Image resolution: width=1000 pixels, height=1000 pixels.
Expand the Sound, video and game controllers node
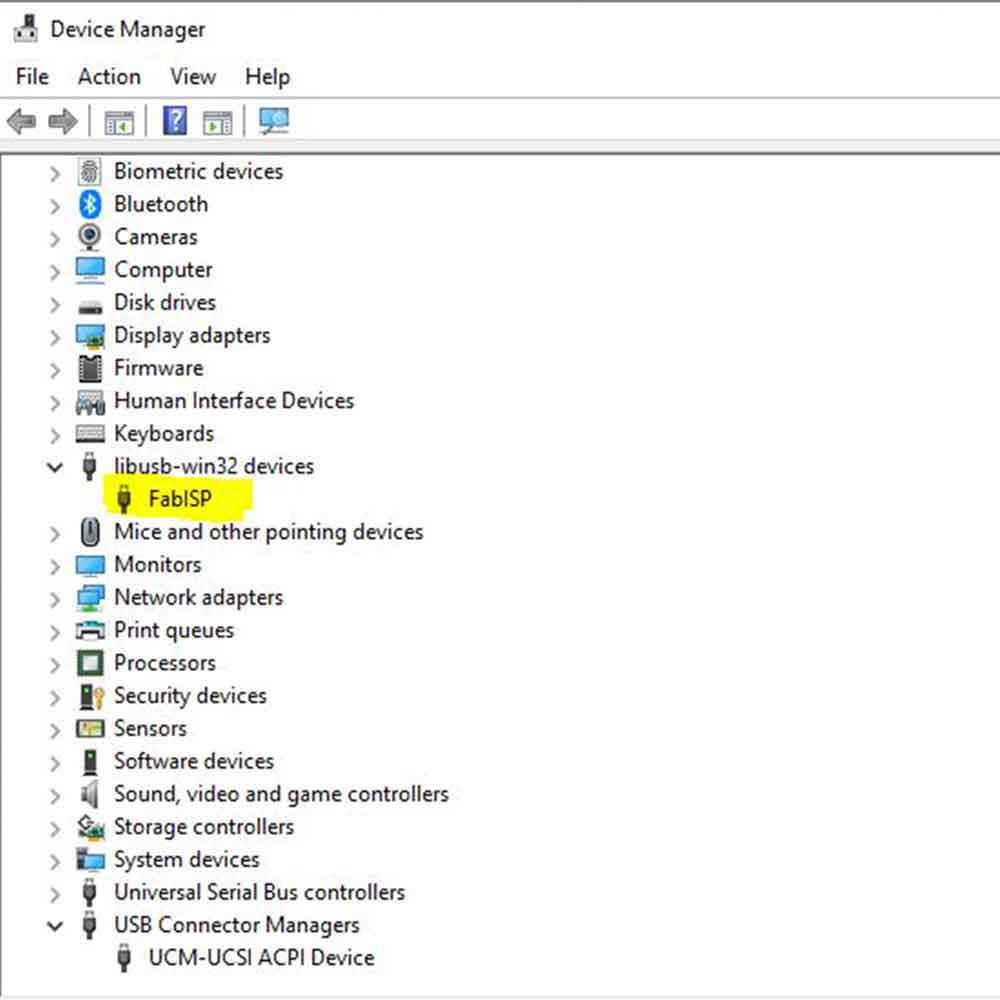55,796
